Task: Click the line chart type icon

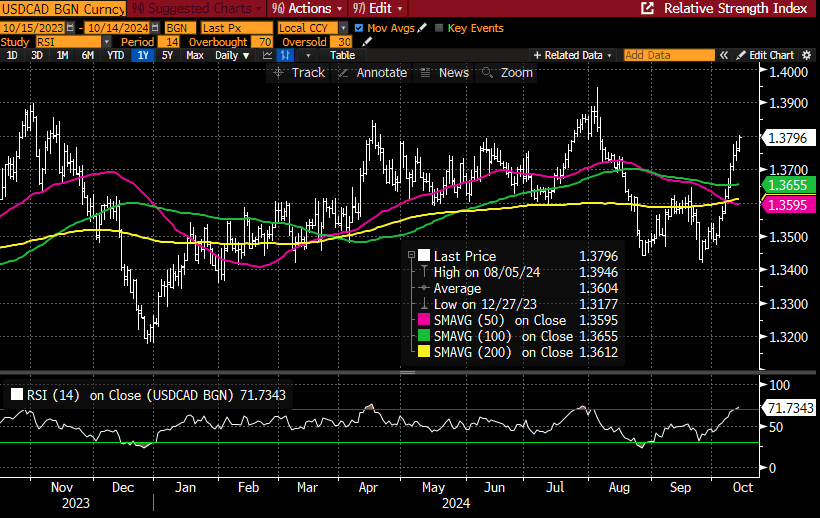Action: pyautogui.click(x=269, y=55)
